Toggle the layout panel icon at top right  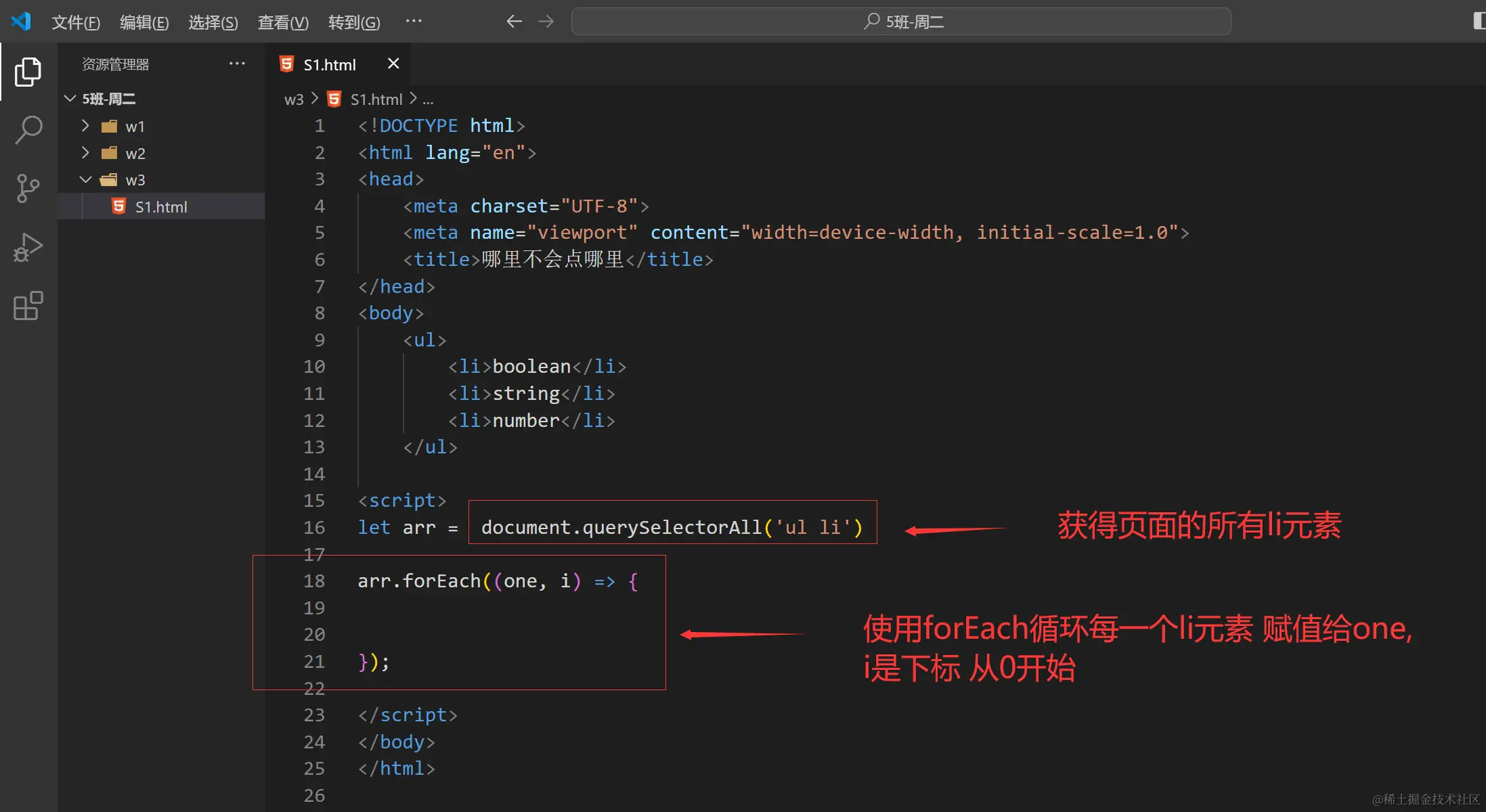pyautogui.click(x=1479, y=21)
